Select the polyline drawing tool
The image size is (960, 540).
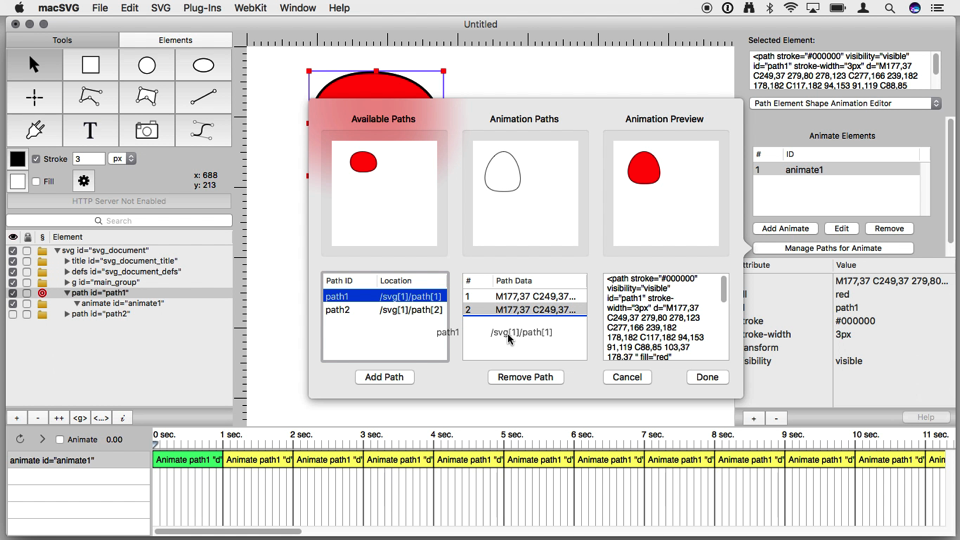[x=91, y=98]
